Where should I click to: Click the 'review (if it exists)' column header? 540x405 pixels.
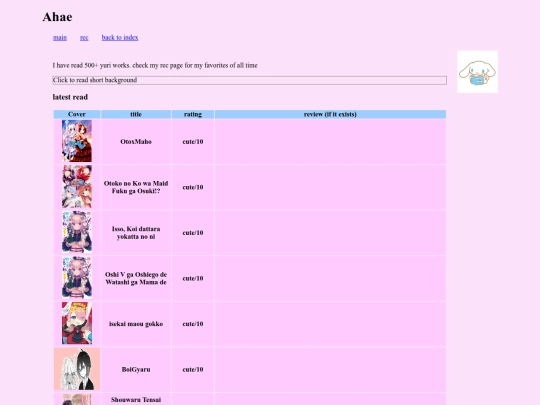click(330, 114)
